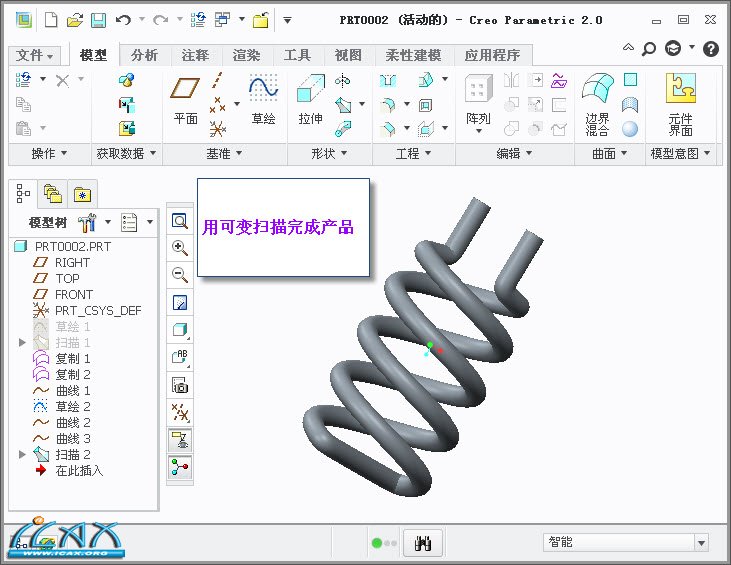This screenshot has height=565, width=731.
Task: Click the 元件界面 (Component Interface) icon
Action: (680, 103)
